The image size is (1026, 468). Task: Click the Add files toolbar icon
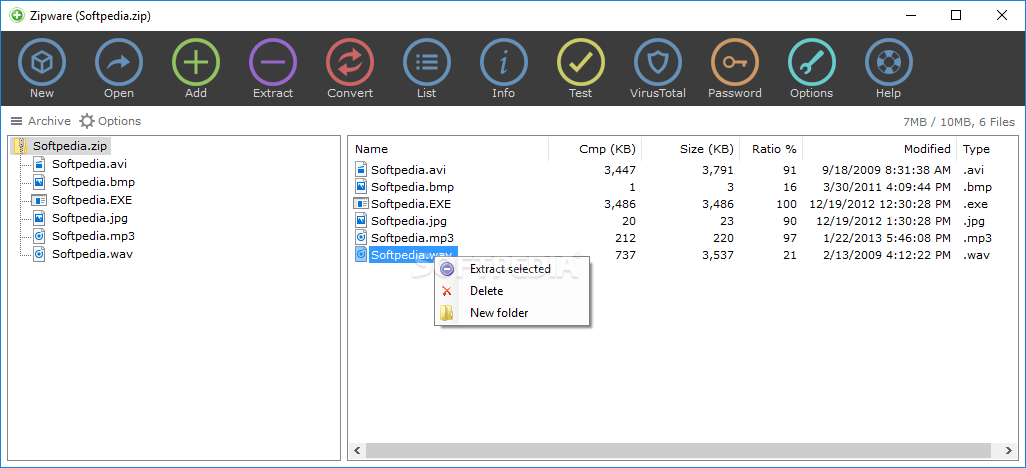click(196, 63)
